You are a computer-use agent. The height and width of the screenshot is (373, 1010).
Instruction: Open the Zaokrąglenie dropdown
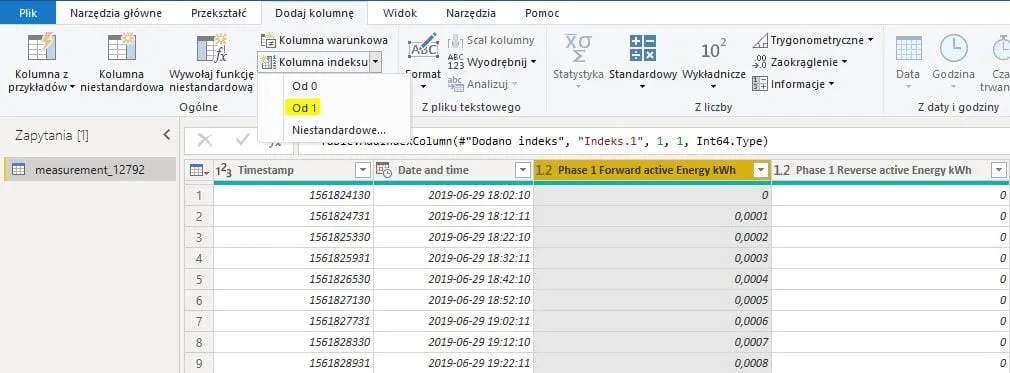click(799, 62)
